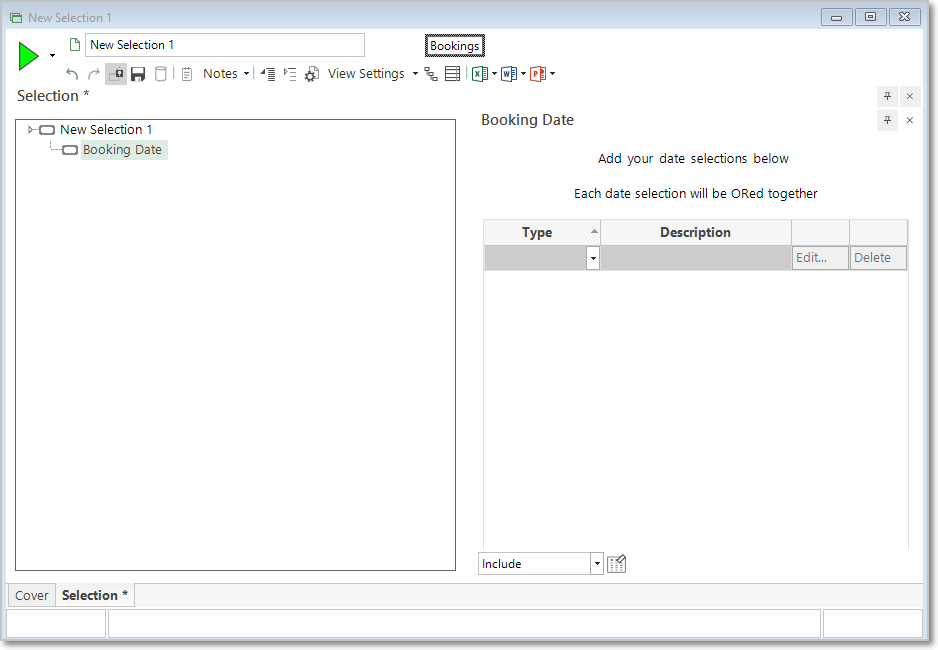
Task: Click the Bookings table button
Action: (455, 45)
